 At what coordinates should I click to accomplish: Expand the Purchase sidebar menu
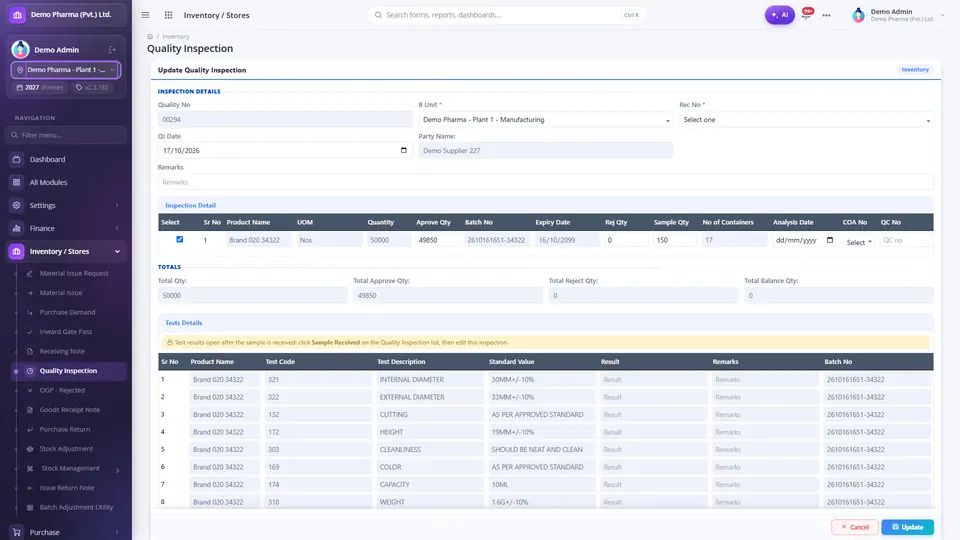click(x=66, y=532)
